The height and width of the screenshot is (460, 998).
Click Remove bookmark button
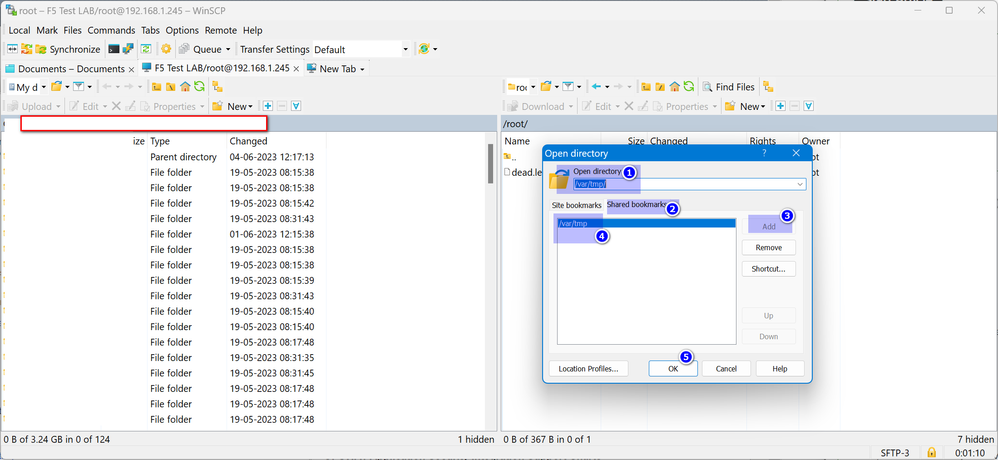pyautogui.click(x=768, y=247)
